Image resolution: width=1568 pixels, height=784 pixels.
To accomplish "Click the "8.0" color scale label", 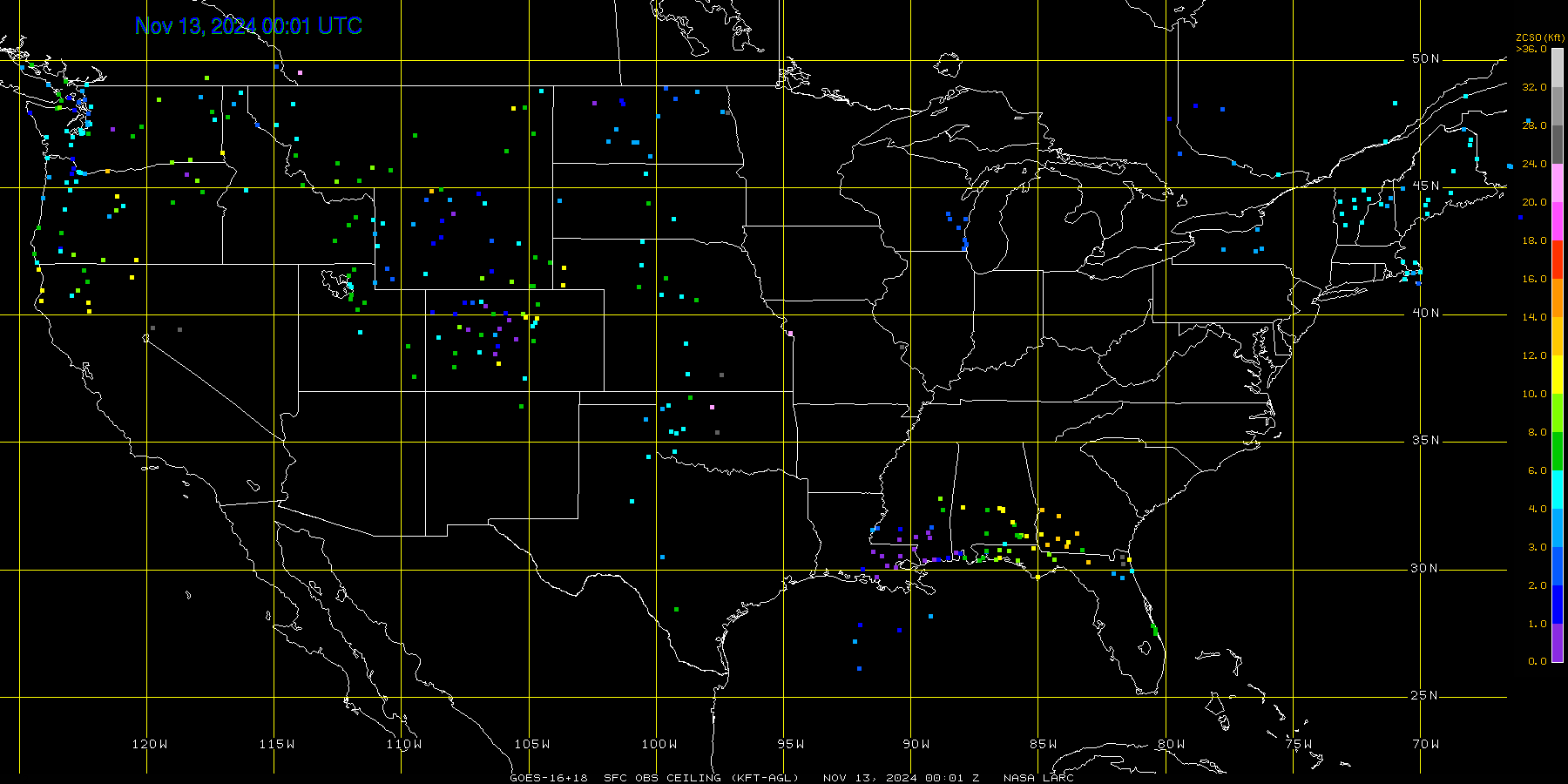I will click(1538, 432).
